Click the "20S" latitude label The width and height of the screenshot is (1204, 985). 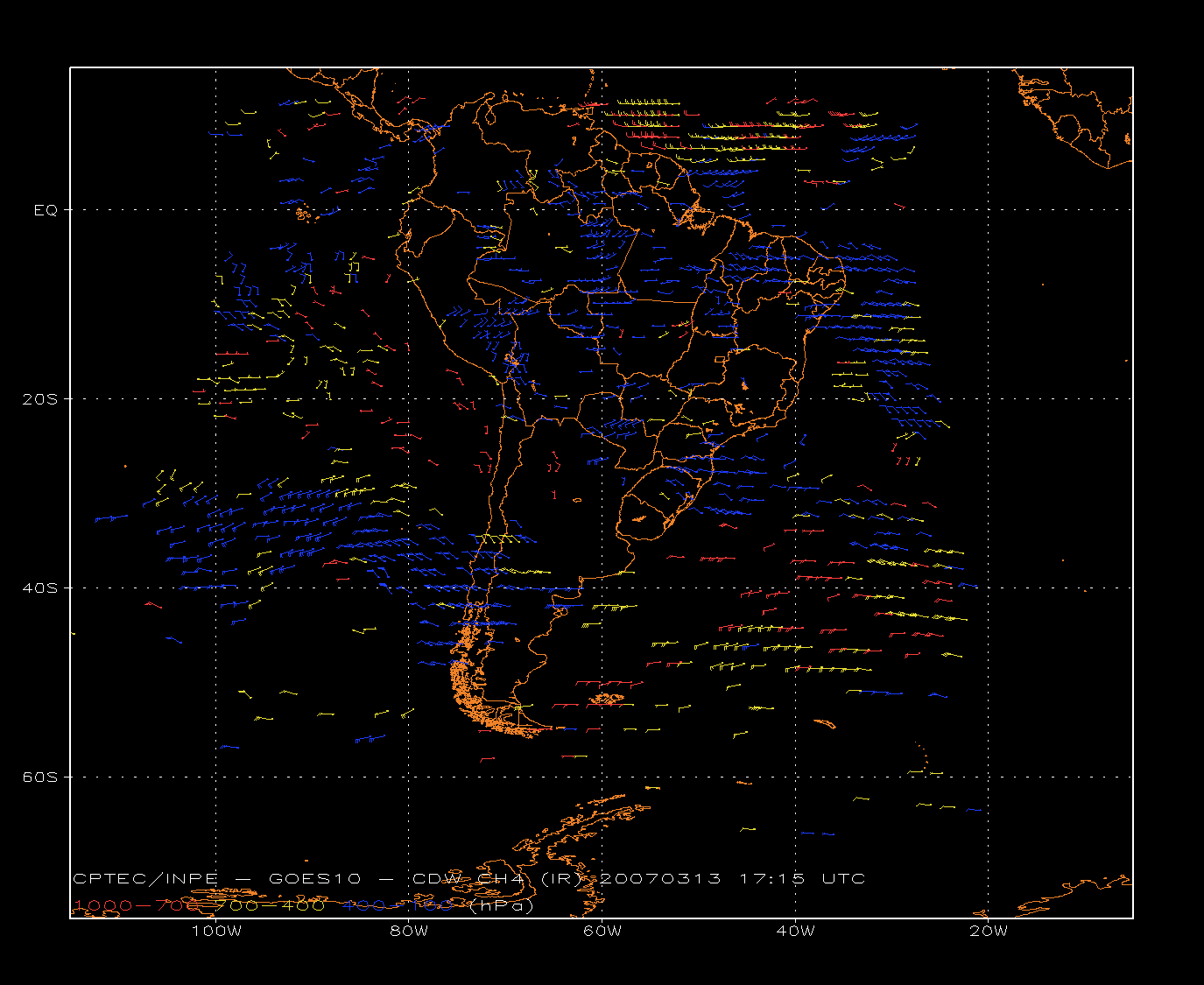[x=39, y=399]
